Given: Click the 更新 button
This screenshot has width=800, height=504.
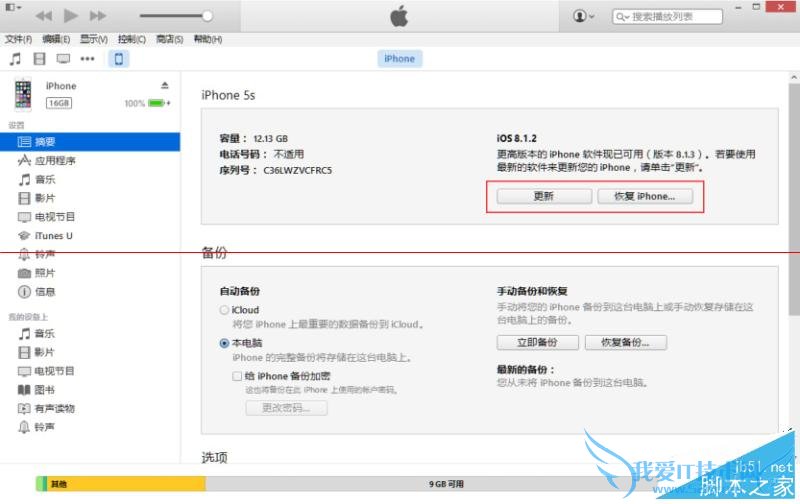Looking at the screenshot, I should click(x=544, y=196).
